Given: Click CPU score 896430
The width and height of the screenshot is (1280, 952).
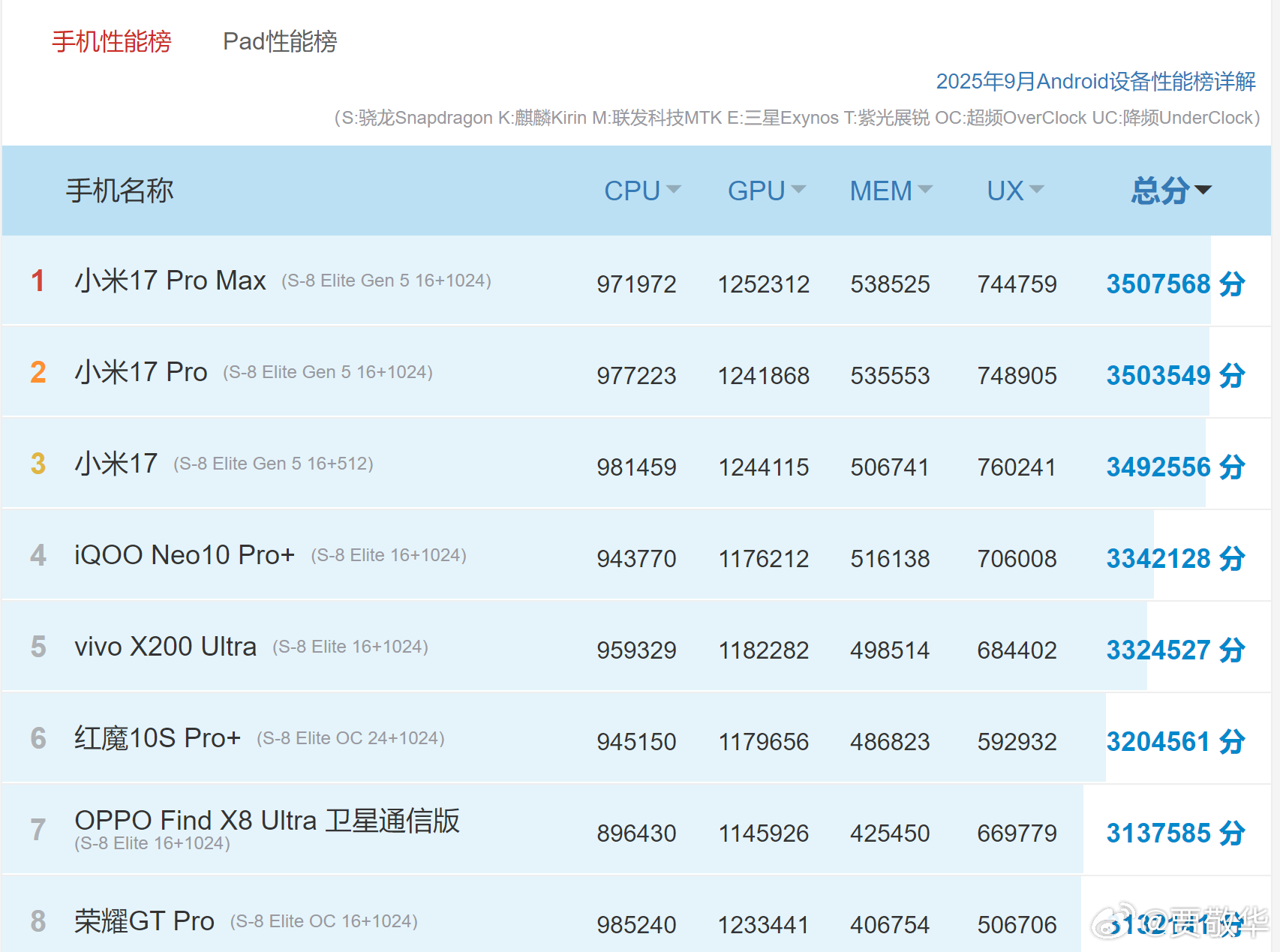Looking at the screenshot, I should click(x=636, y=833).
